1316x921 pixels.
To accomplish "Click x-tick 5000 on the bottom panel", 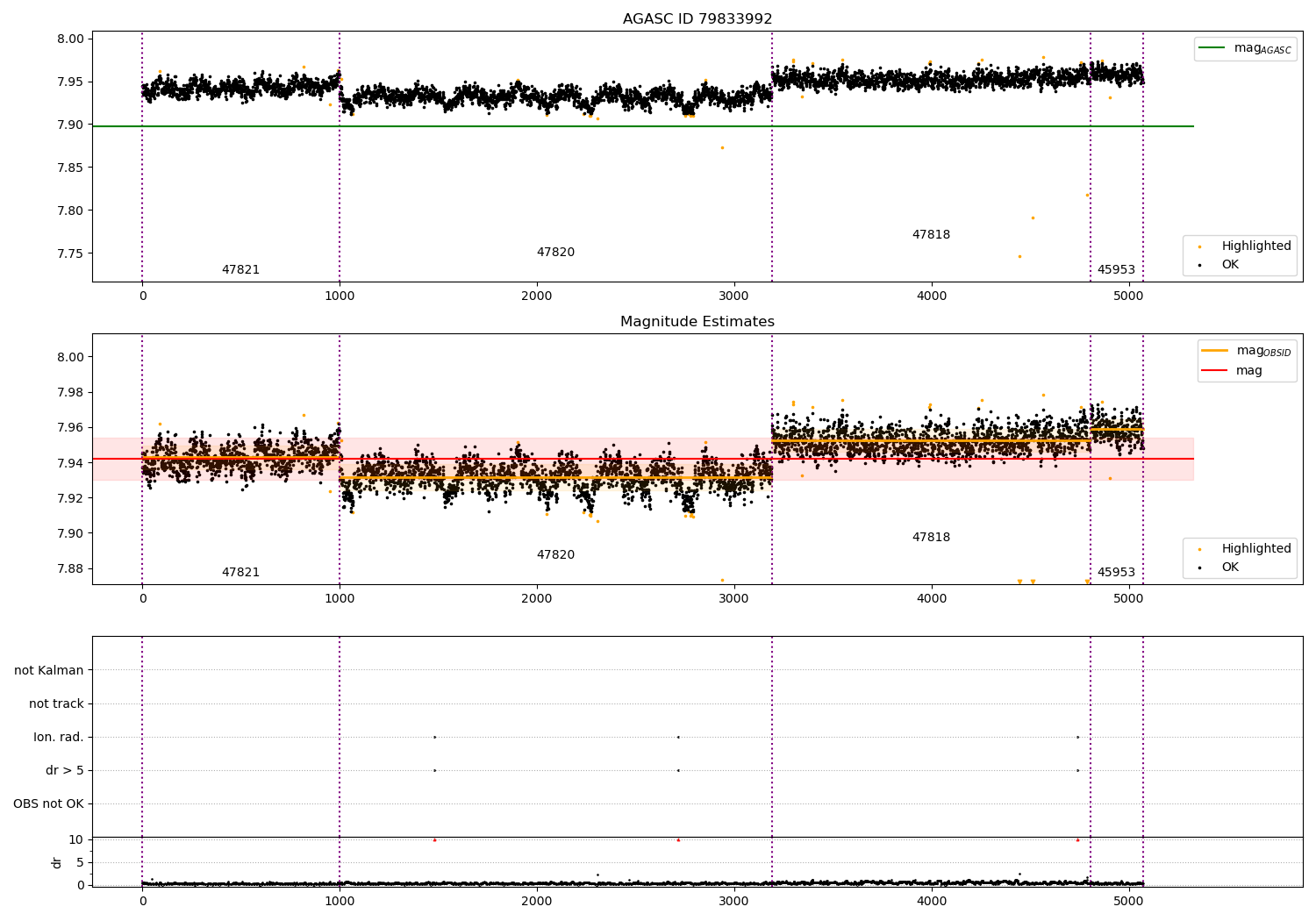I will pos(1129,901).
